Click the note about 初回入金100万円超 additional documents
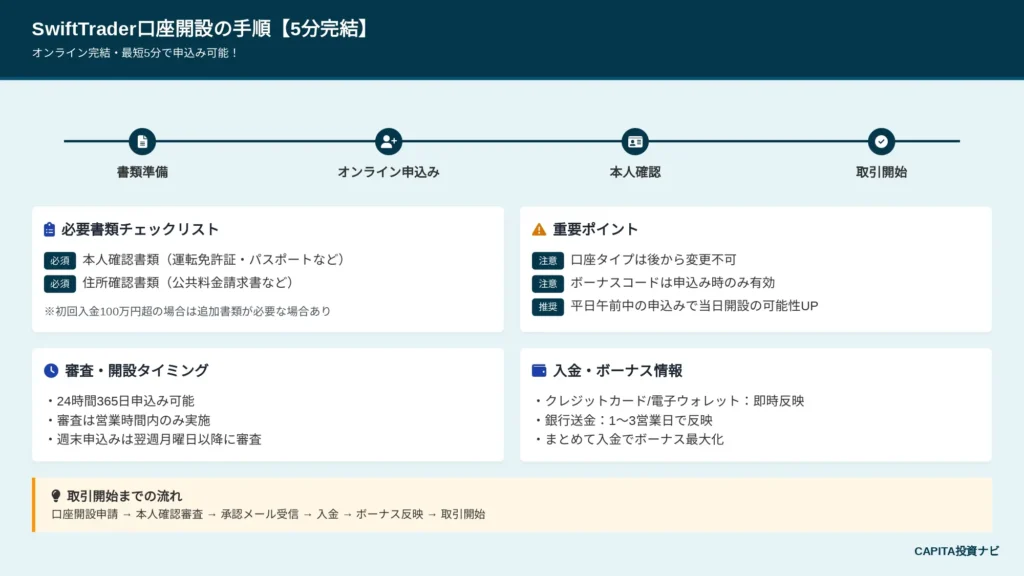The height and width of the screenshot is (576, 1024). tap(187, 312)
